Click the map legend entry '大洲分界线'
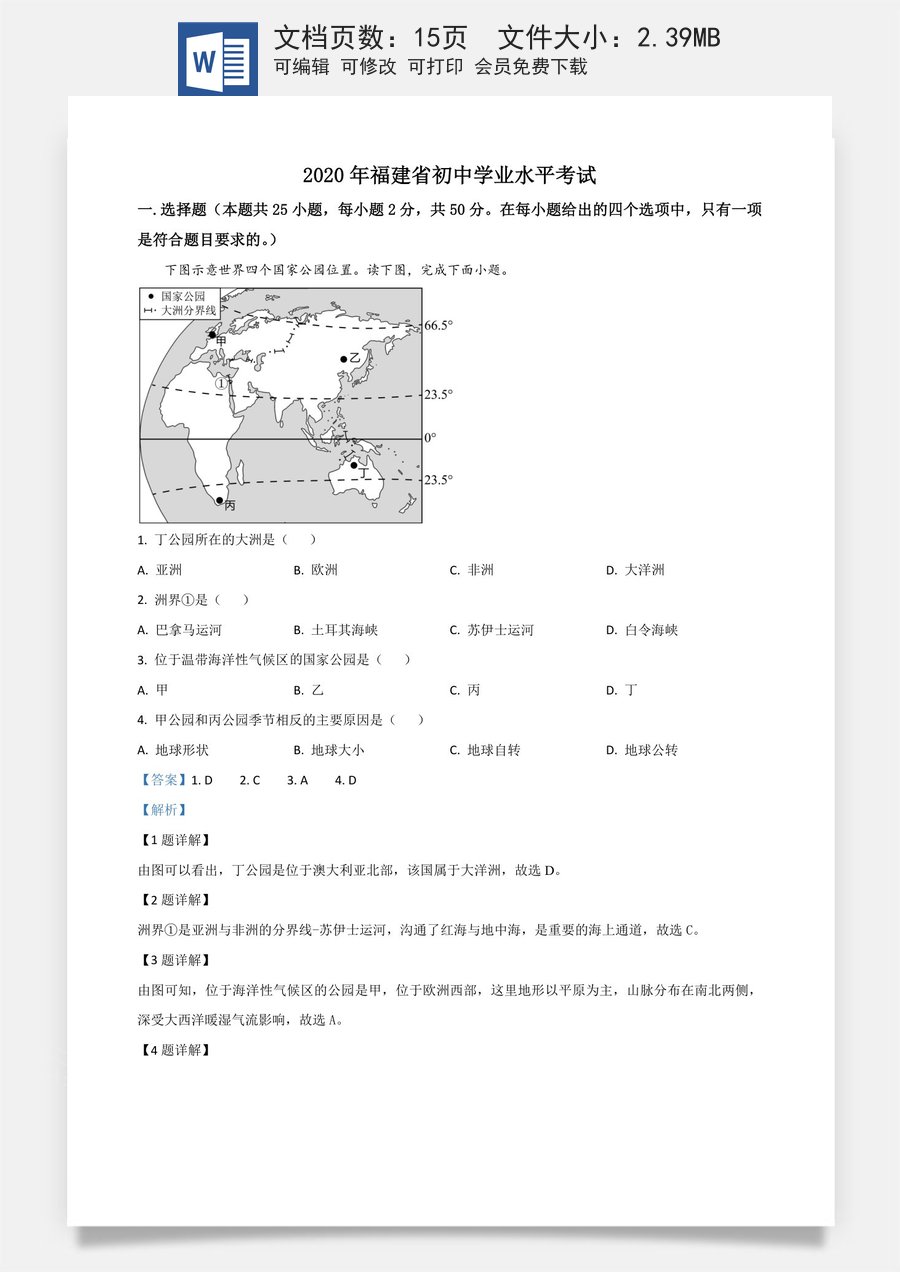Screen dimensions: 900x1272 [x=188, y=311]
